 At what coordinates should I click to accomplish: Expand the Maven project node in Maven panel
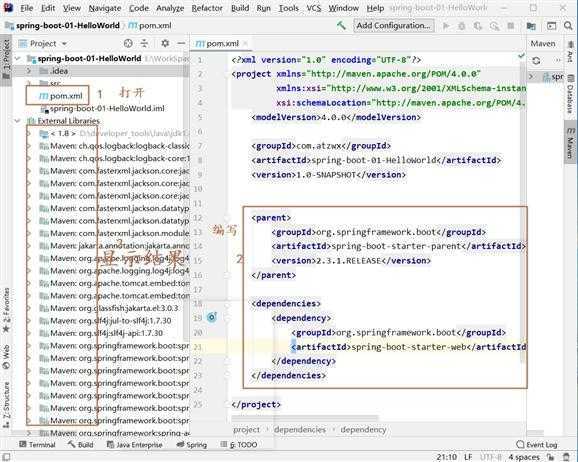(531, 77)
